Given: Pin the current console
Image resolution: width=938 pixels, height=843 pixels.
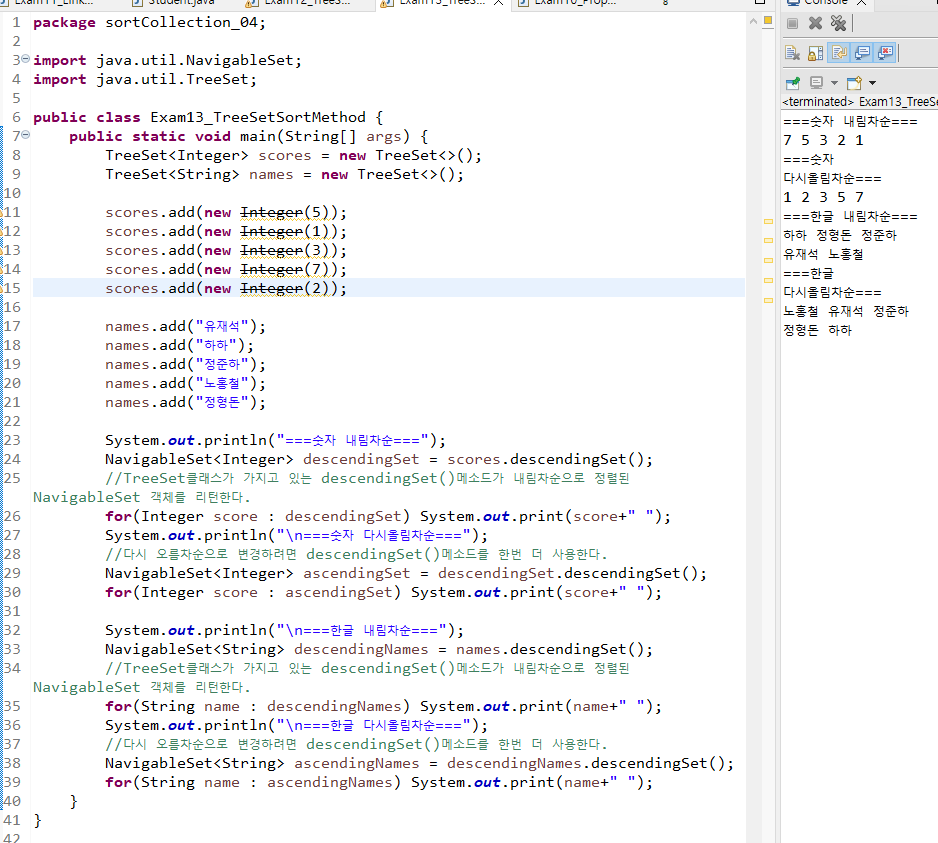Looking at the screenshot, I should tap(793, 83).
